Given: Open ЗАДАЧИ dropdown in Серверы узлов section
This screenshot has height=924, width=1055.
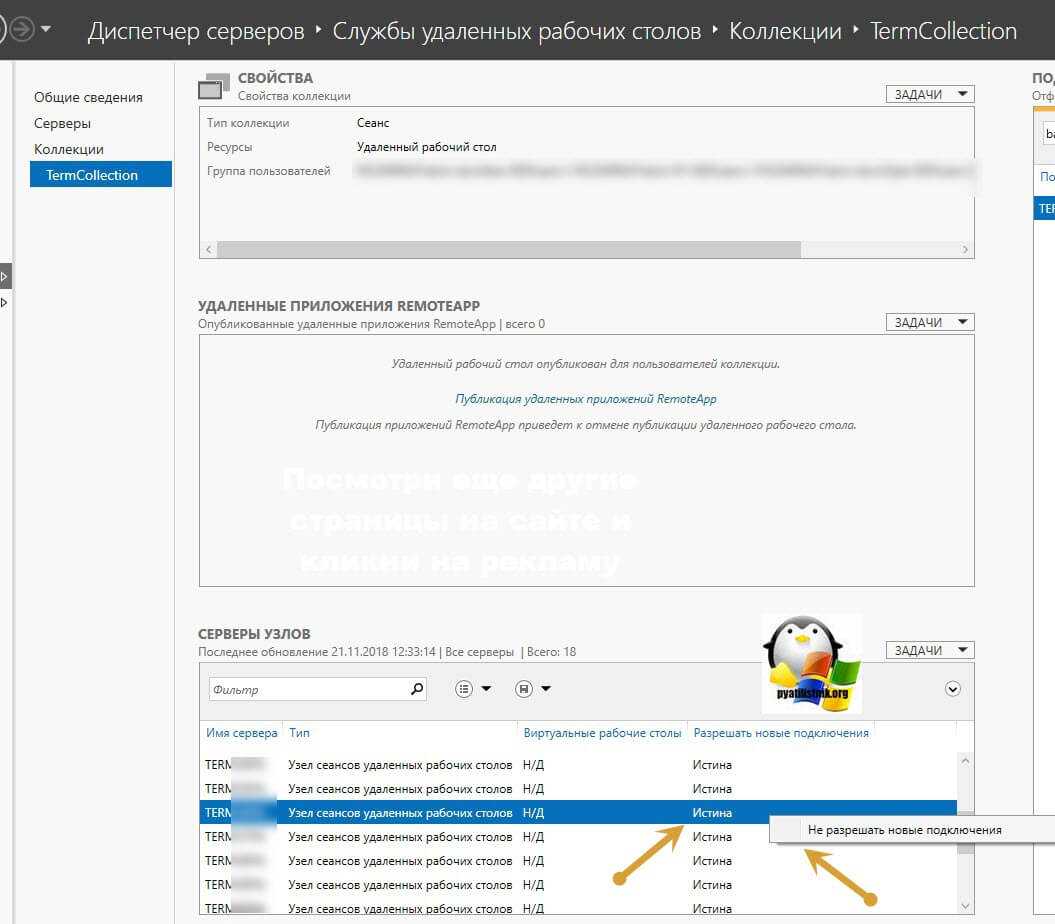Looking at the screenshot, I should pyautogui.click(x=929, y=650).
